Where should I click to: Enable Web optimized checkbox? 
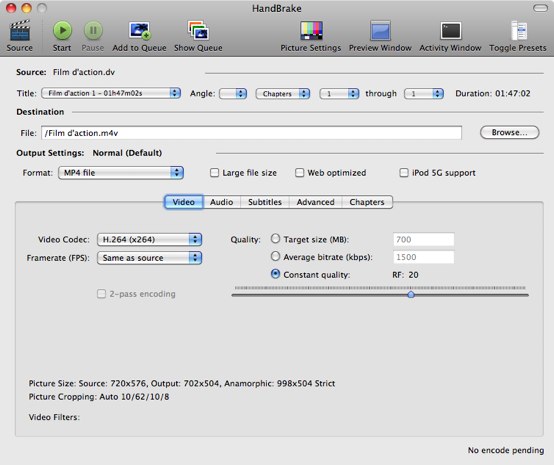click(300, 173)
